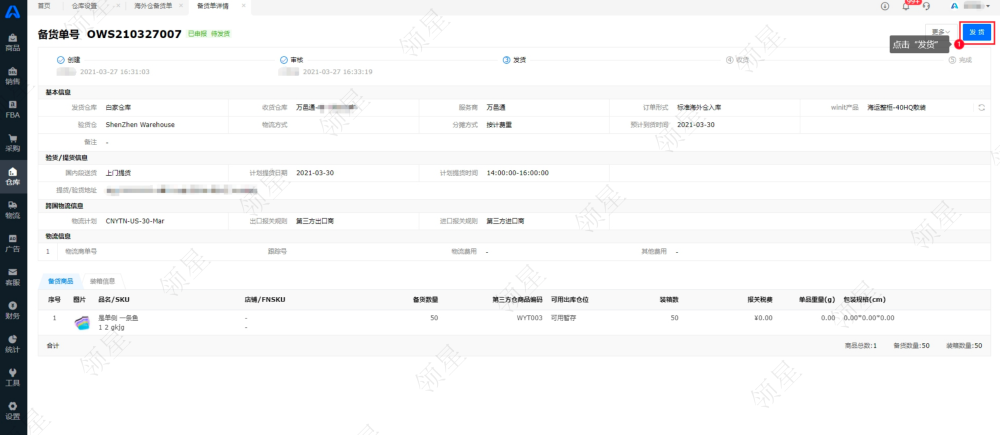Viewport: 1000px width, 435px height.
Task: Close the 备货单详情 tab
Action: pos(243,6)
